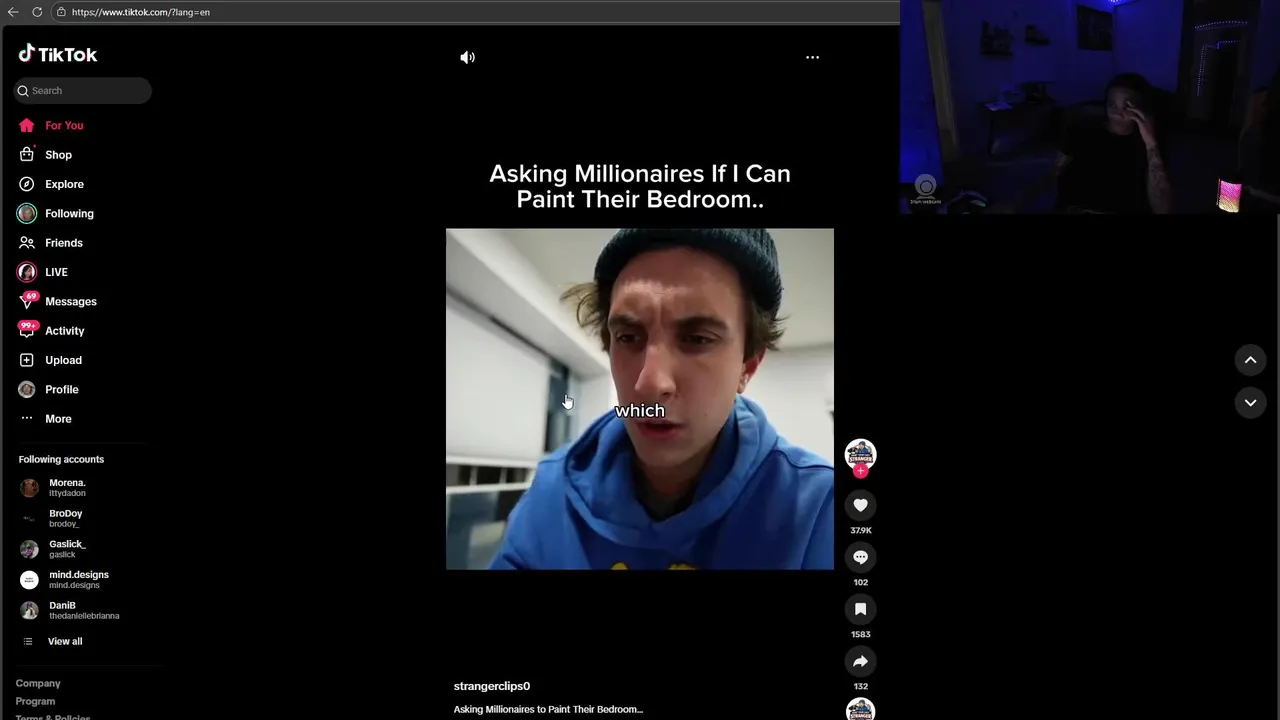Go to next video down arrow
Image resolution: width=1280 pixels, height=720 pixels.
[1250, 402]
